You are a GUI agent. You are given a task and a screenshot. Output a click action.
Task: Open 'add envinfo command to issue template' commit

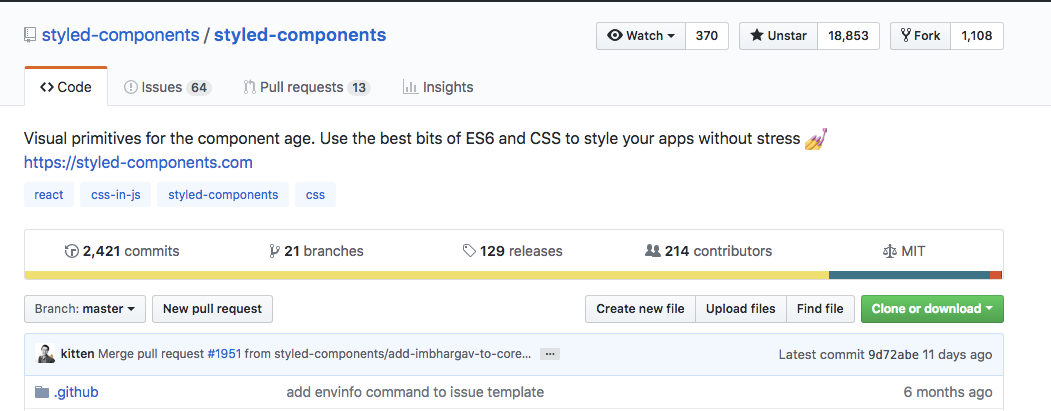(415, 392)
